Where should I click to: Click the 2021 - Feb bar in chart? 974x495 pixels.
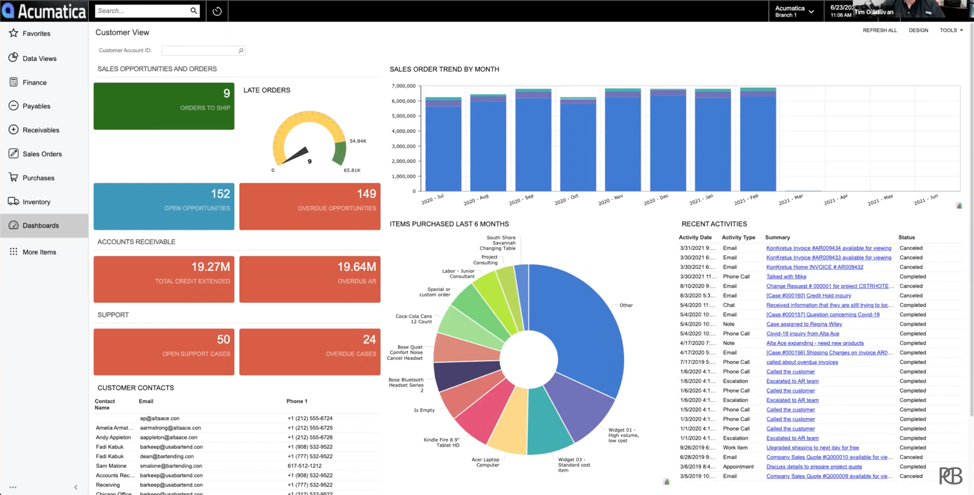(x=758, y=139)
